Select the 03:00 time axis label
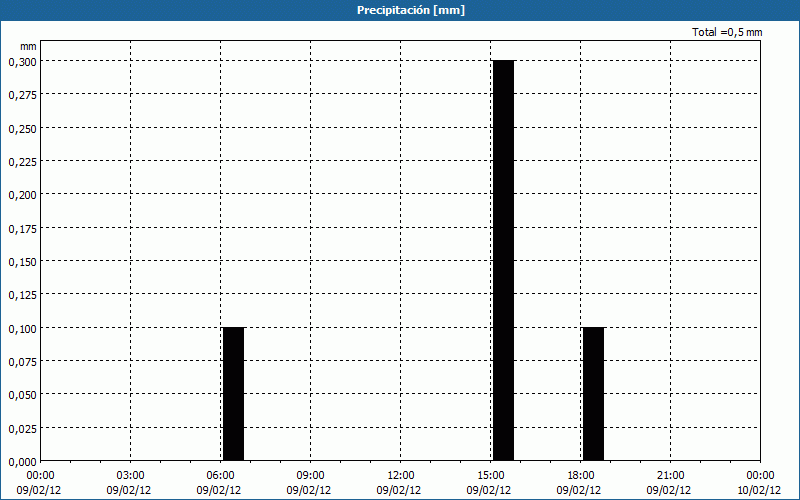 tap(131, 476)
